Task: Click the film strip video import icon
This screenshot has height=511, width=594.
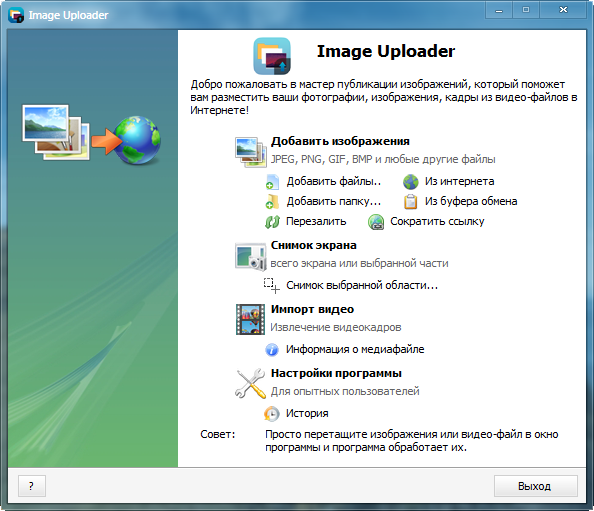Action: point(250,319)
